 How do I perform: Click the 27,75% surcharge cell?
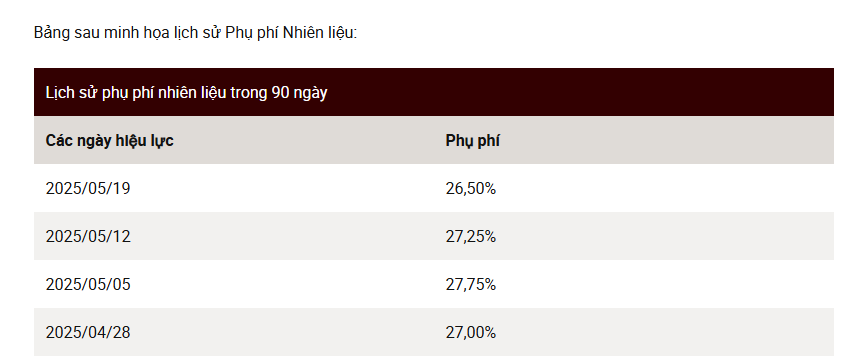[471, 285]
